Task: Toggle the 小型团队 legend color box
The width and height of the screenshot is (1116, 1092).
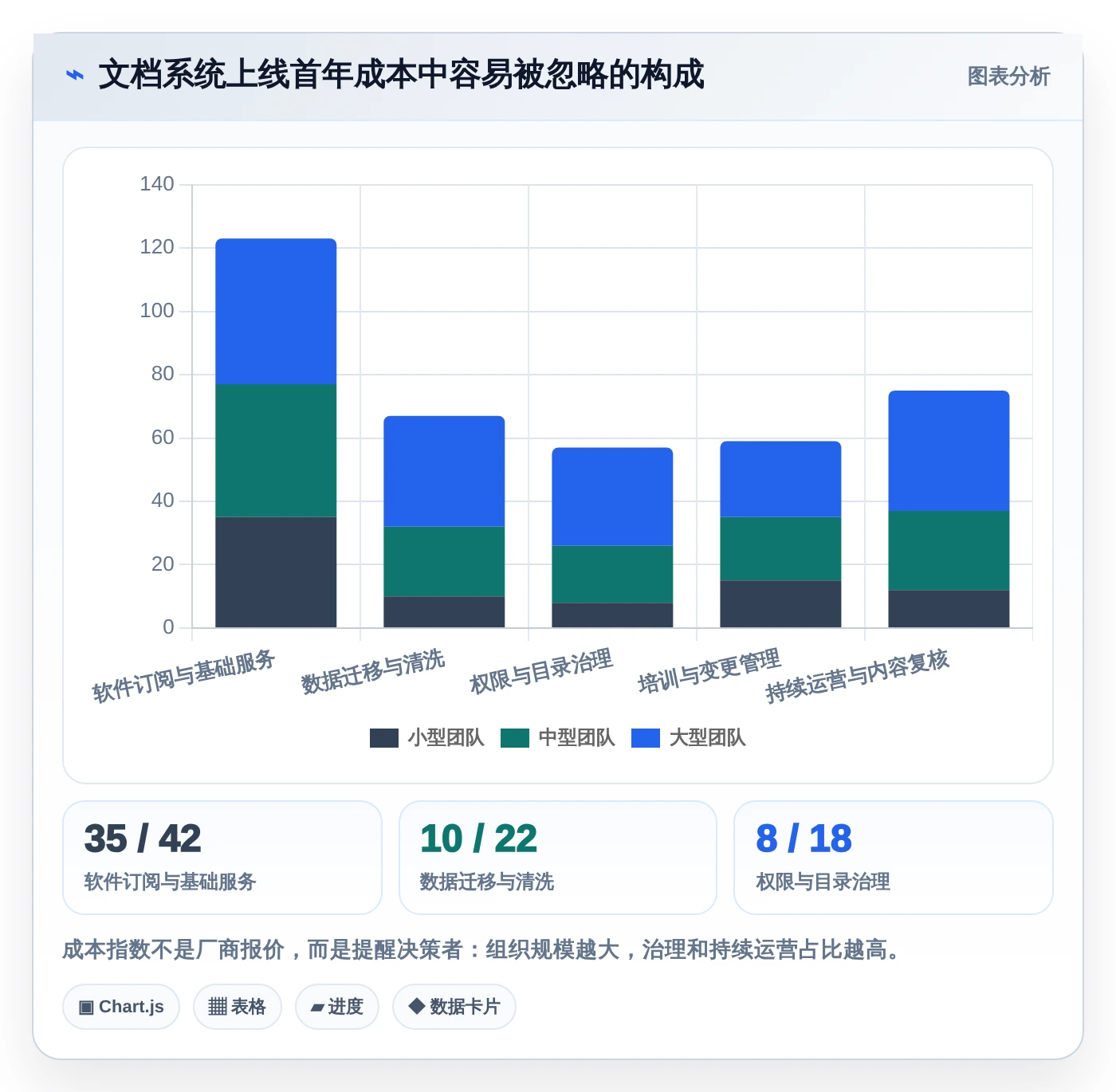Action: 383,738
